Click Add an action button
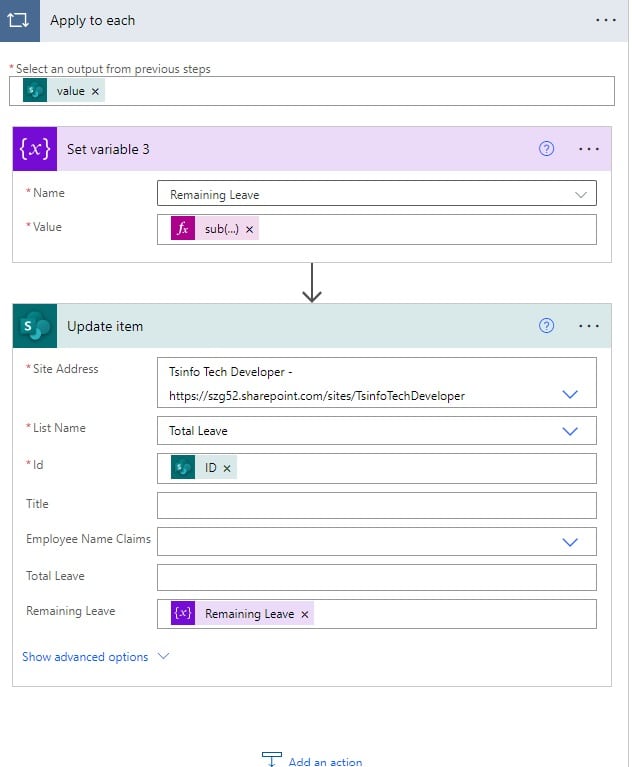 click(x=312, y=761)
